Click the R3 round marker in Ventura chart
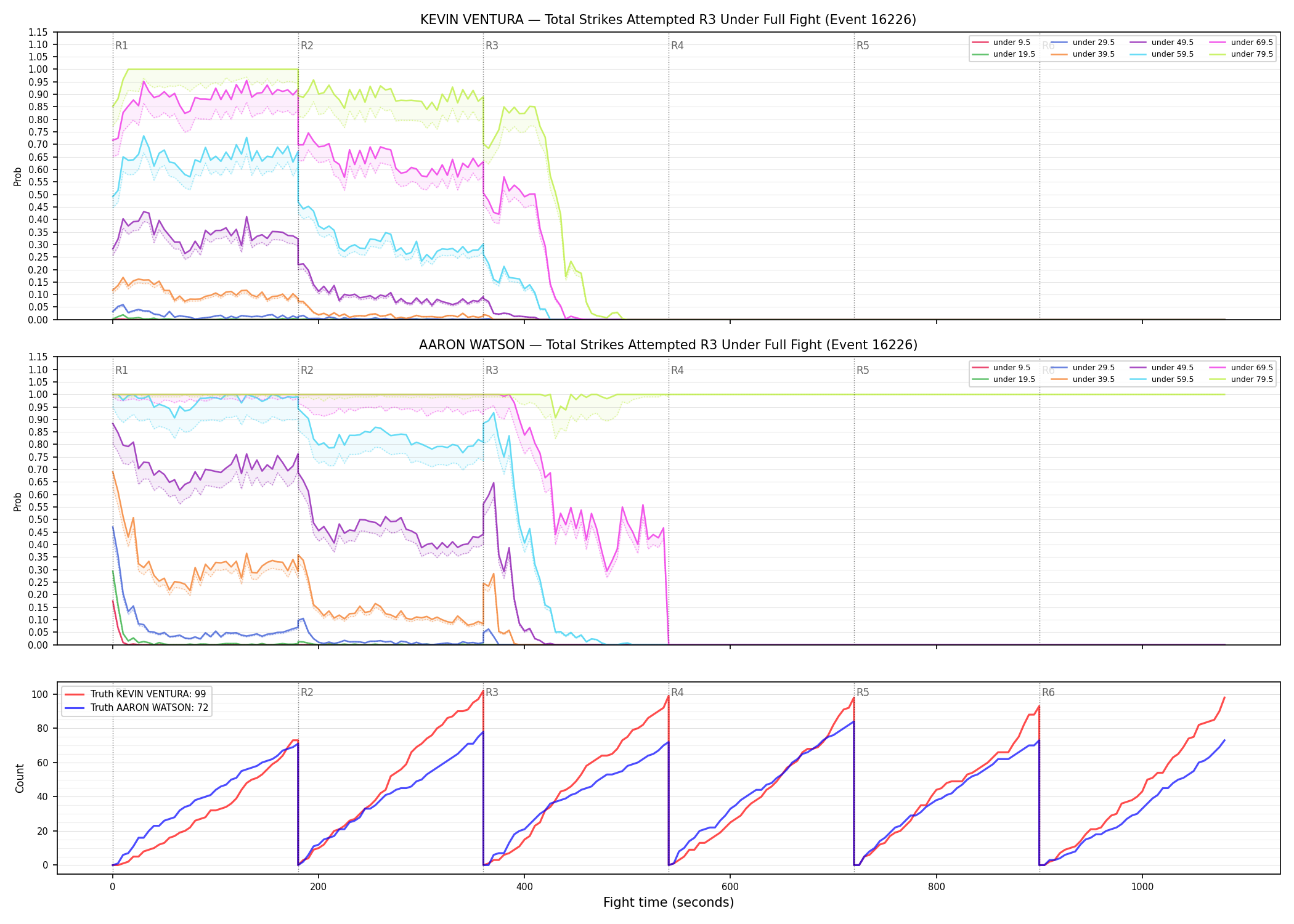This screenshot has width=1294, height=924. coord(492,46)
